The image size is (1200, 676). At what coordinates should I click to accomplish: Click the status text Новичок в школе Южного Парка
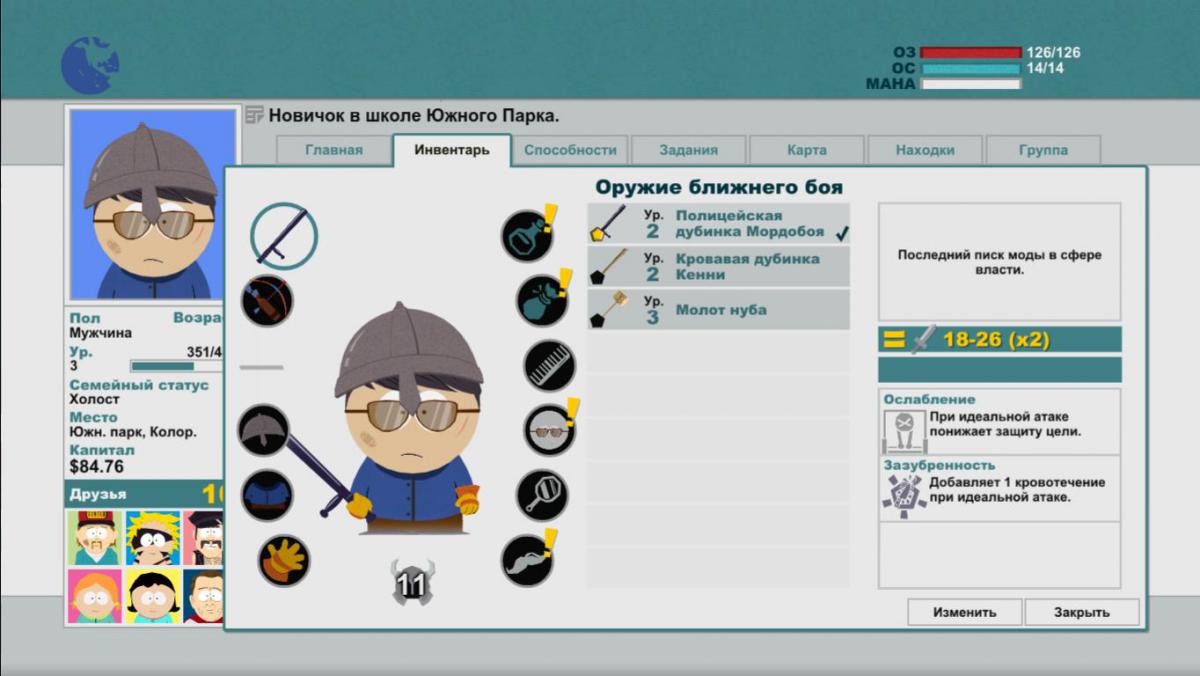414,116
